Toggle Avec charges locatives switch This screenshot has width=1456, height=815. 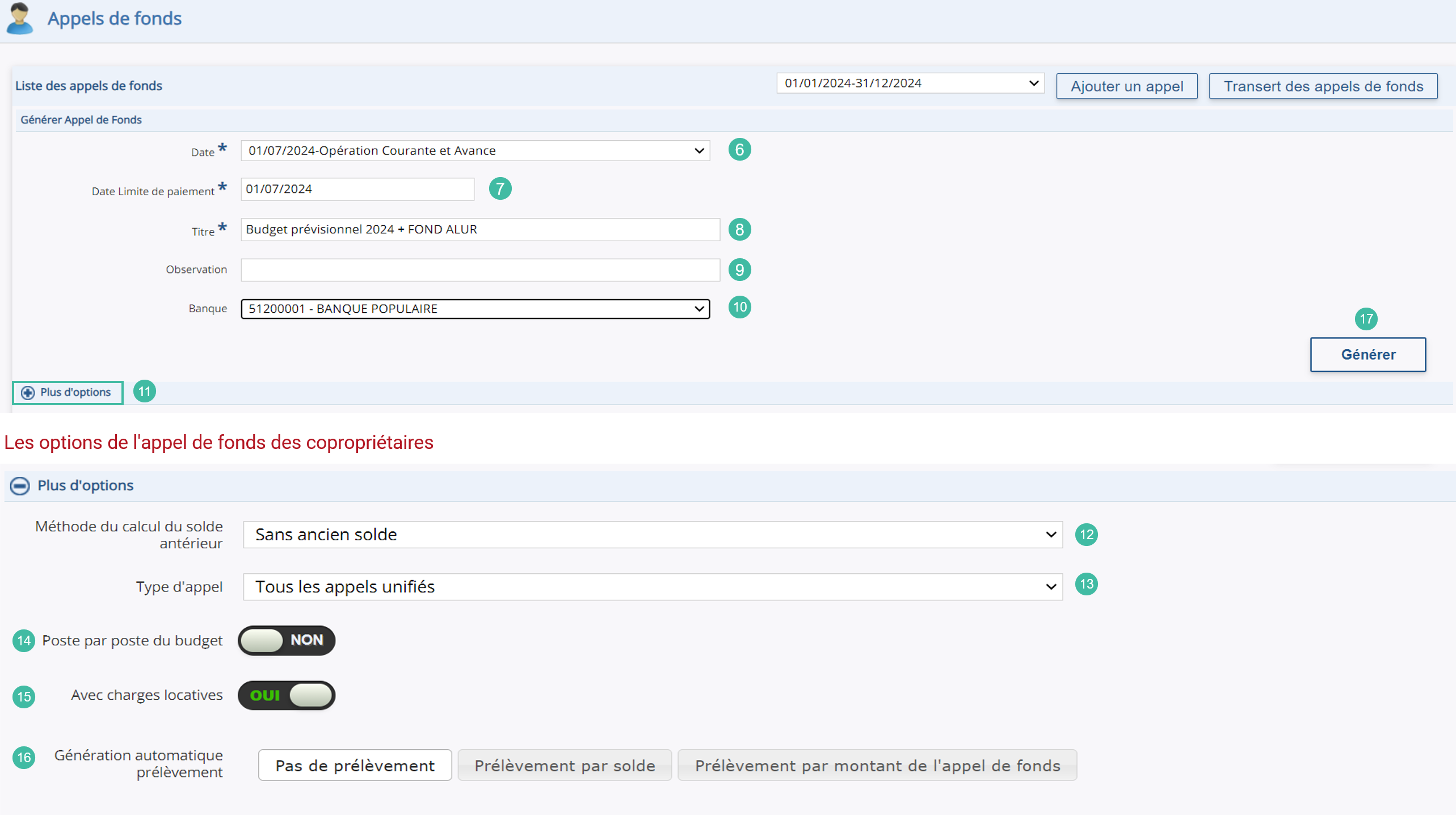tap(287, 696)
